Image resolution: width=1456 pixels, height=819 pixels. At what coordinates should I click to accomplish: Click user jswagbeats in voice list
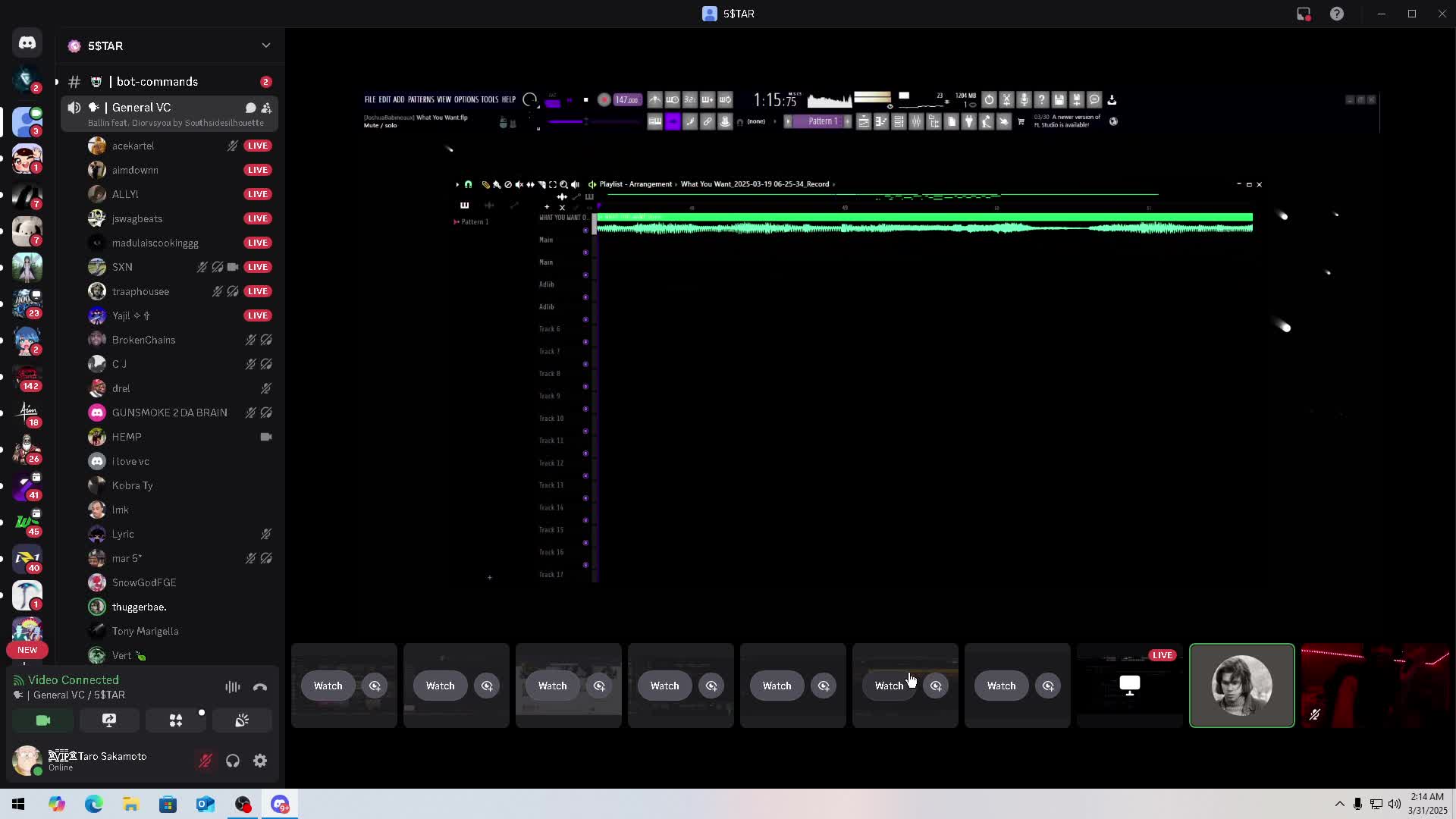point(137,218)
